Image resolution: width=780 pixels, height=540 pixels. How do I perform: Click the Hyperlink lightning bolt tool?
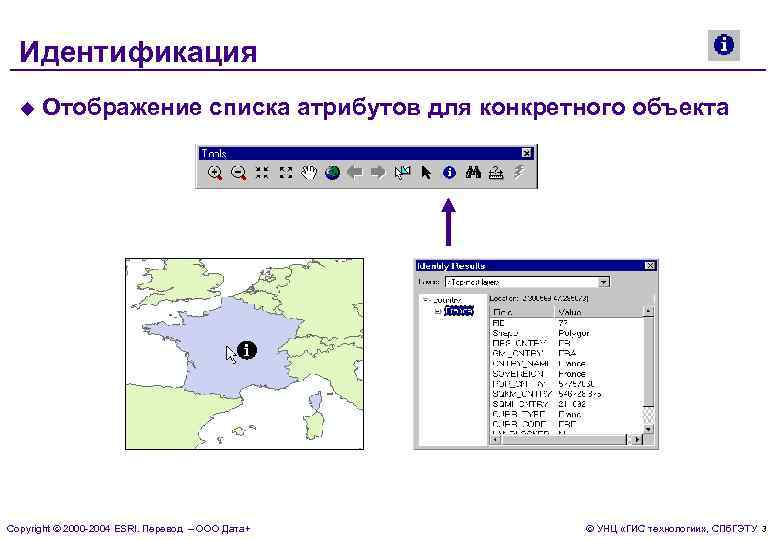coord(519,173)
